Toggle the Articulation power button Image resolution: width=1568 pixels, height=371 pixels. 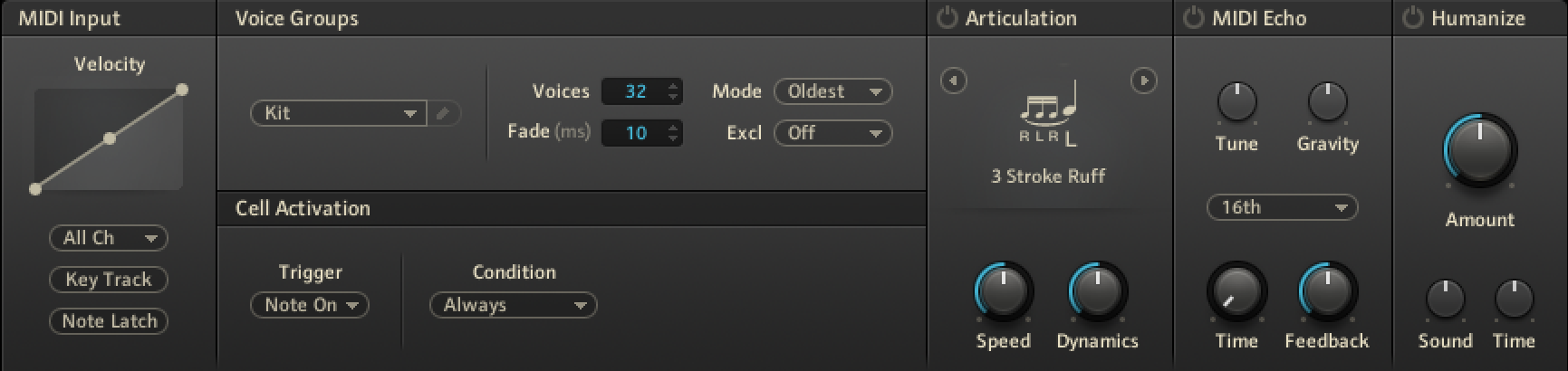coord(948,18)
